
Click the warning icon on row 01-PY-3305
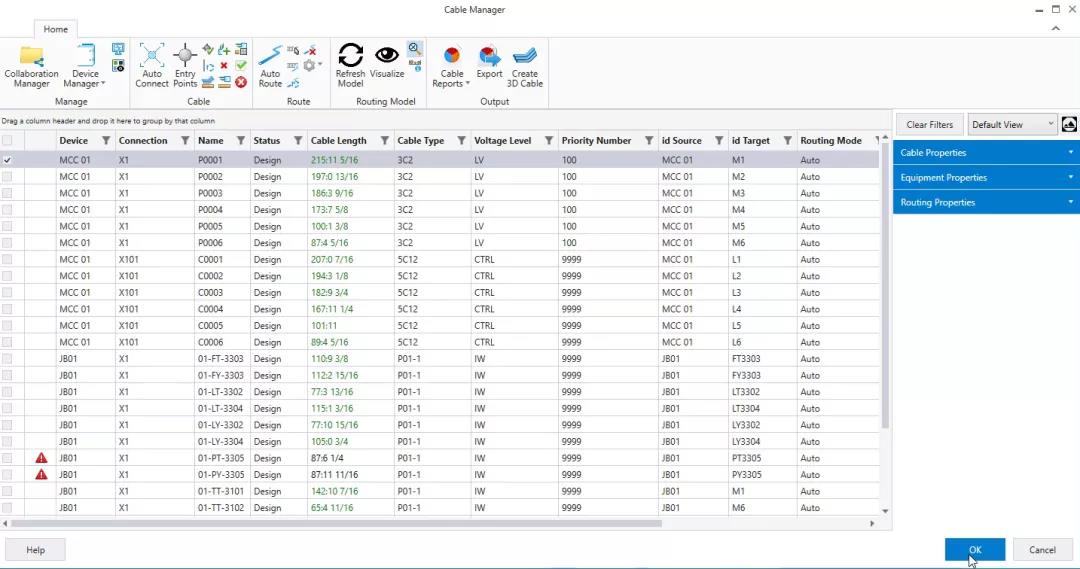pyautogui.click(x=41, y=475)
